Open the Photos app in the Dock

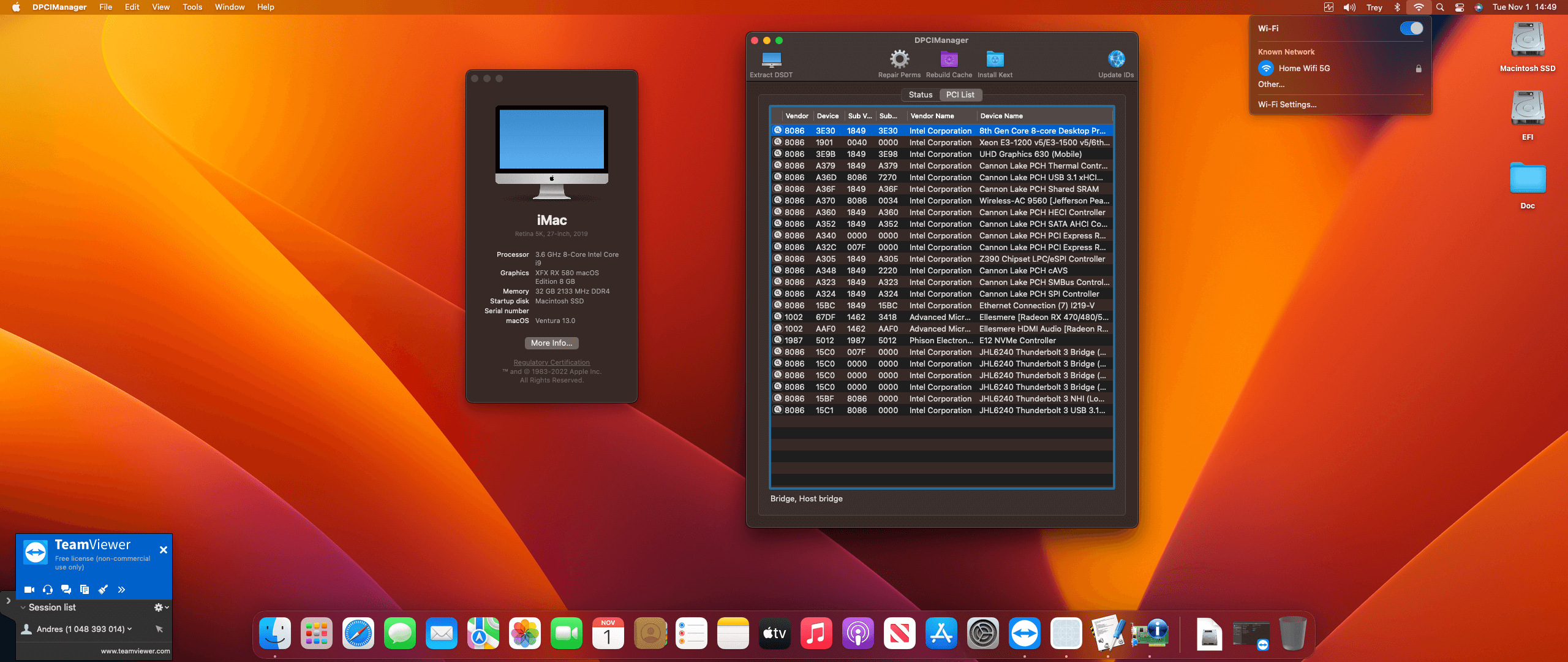point(525,633)
